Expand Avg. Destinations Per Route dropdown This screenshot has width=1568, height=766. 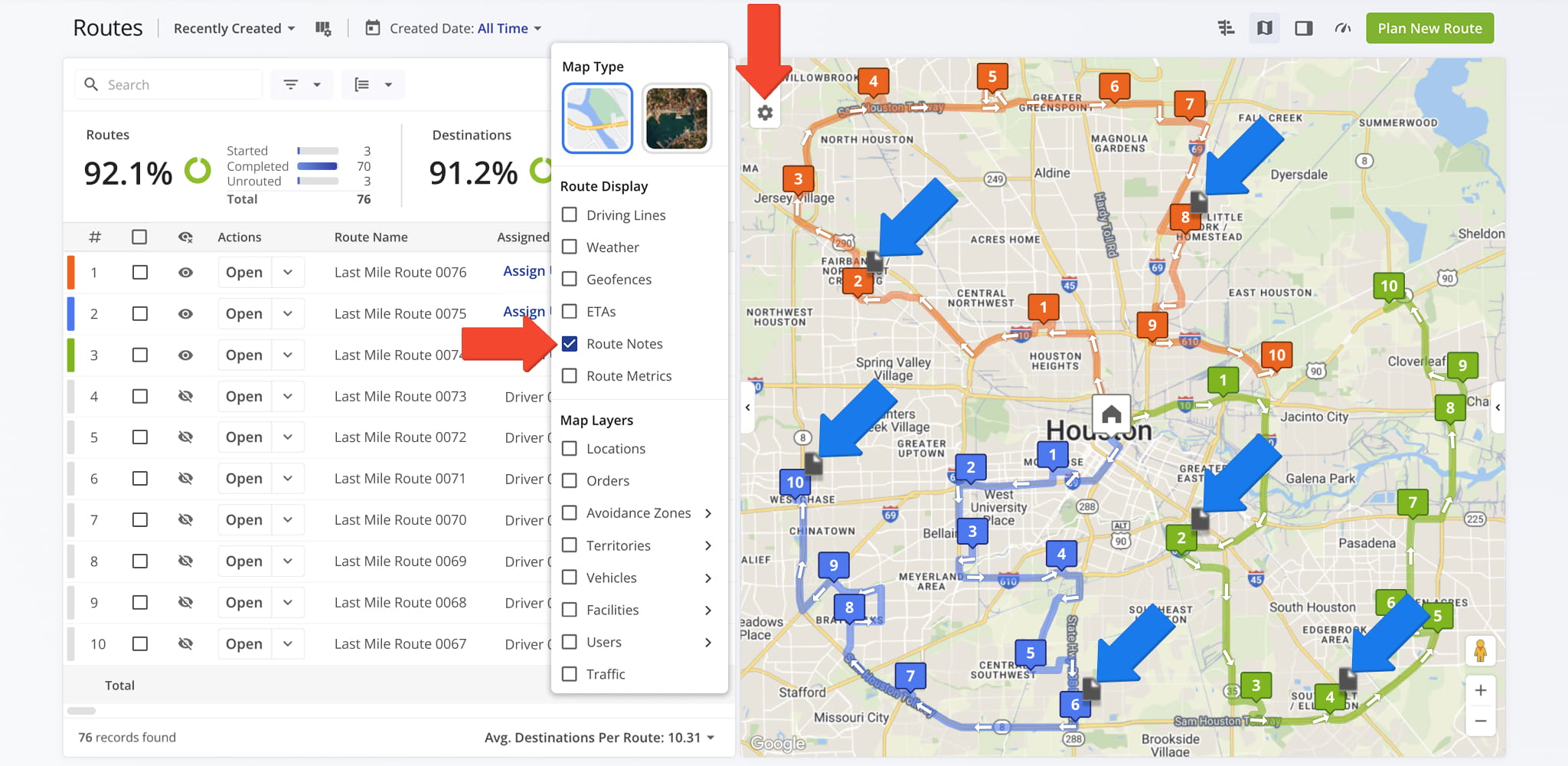(x=711, y=738)
